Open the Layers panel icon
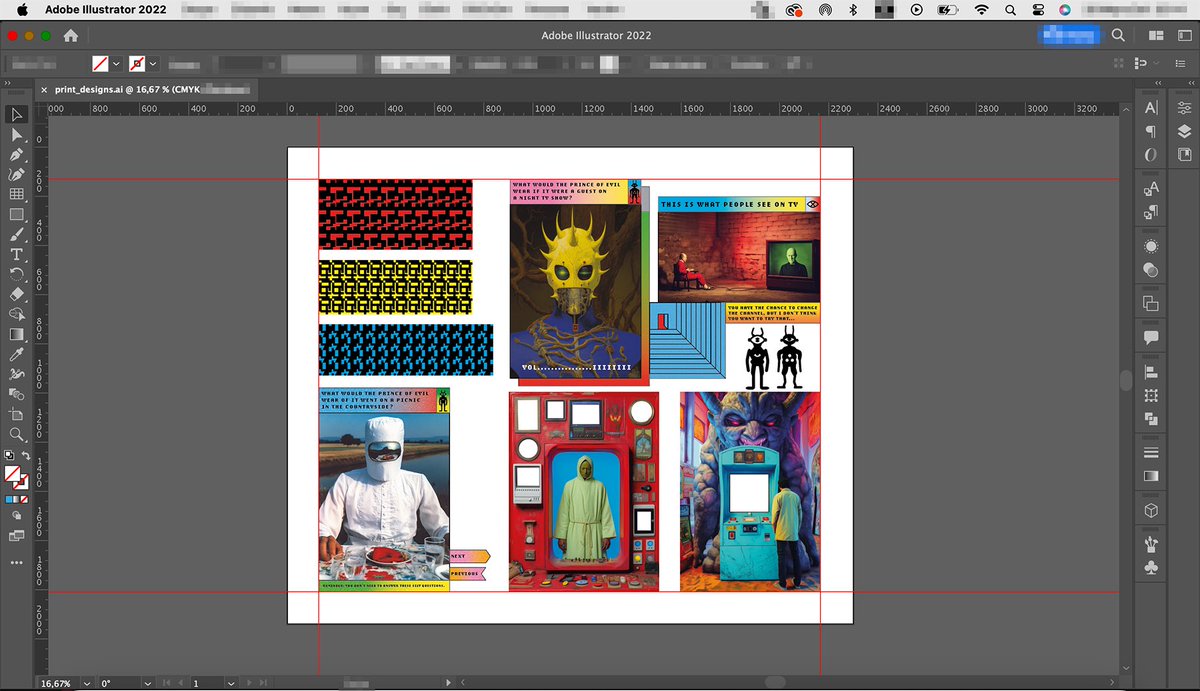Image resolution: width=1200 pixels, height=691 pixels. (x=1185, y=131)
